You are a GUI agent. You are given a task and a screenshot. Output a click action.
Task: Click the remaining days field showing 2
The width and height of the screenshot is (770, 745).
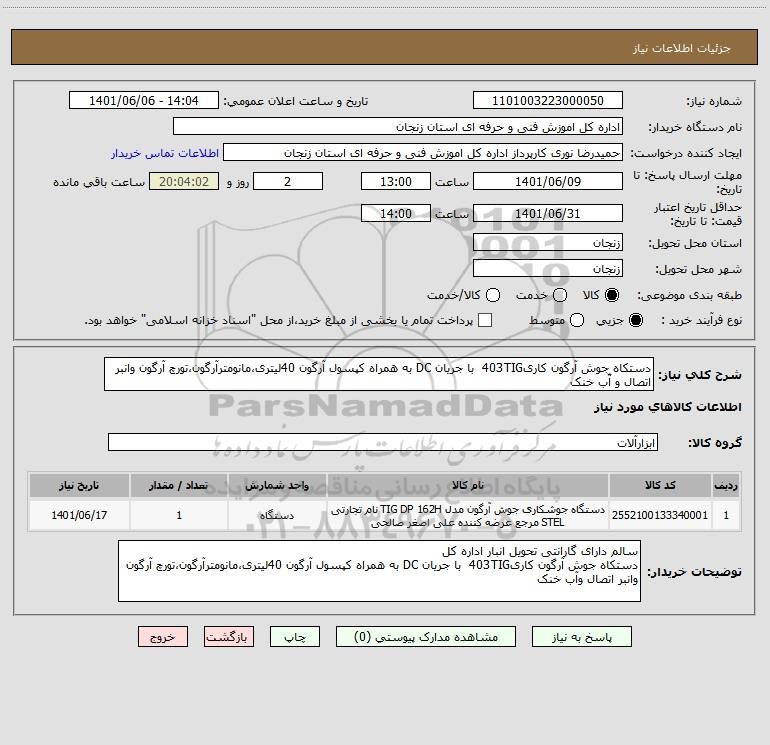[x=288, y=181]
